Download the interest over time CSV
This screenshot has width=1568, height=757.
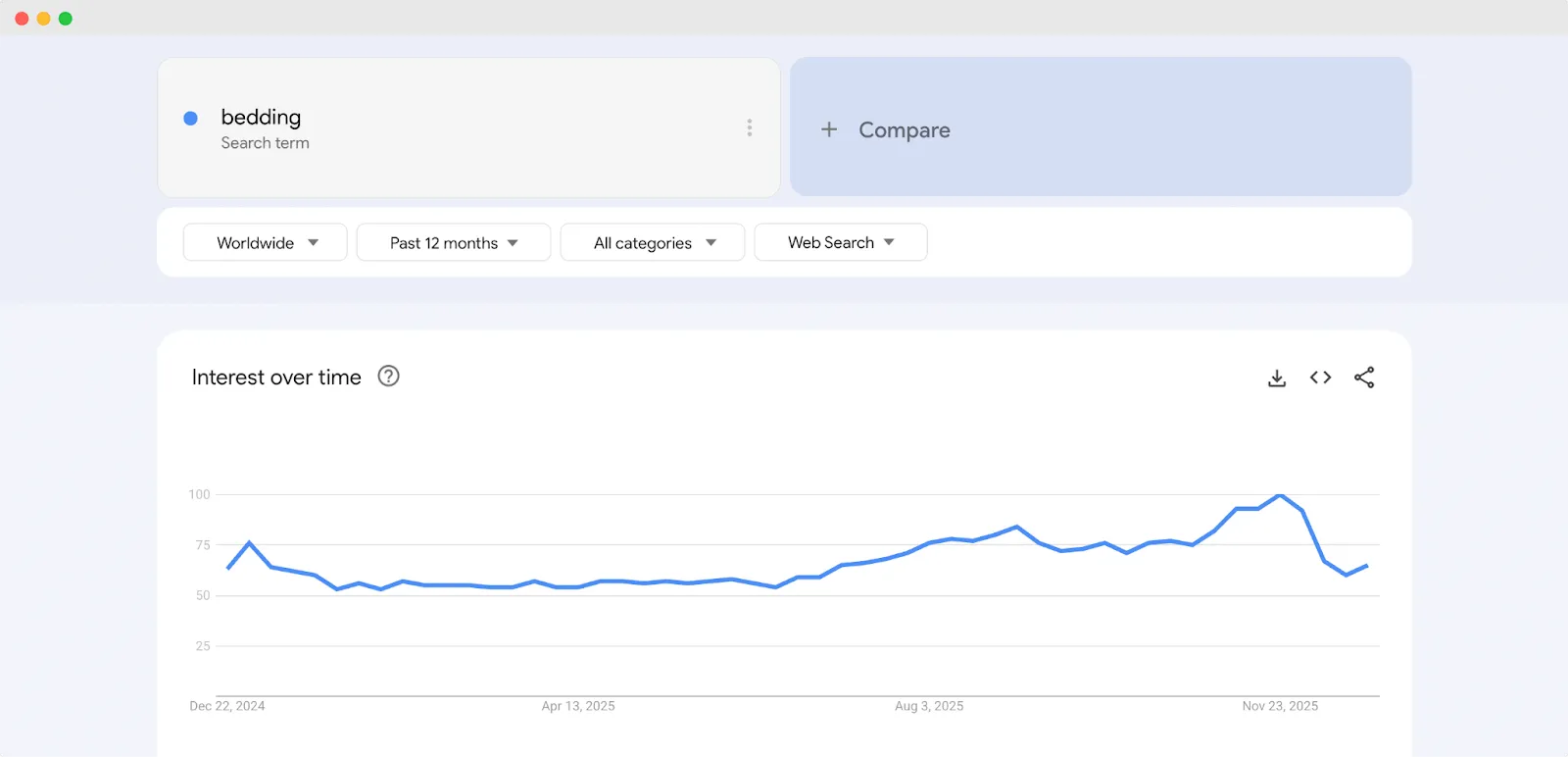1277,378
